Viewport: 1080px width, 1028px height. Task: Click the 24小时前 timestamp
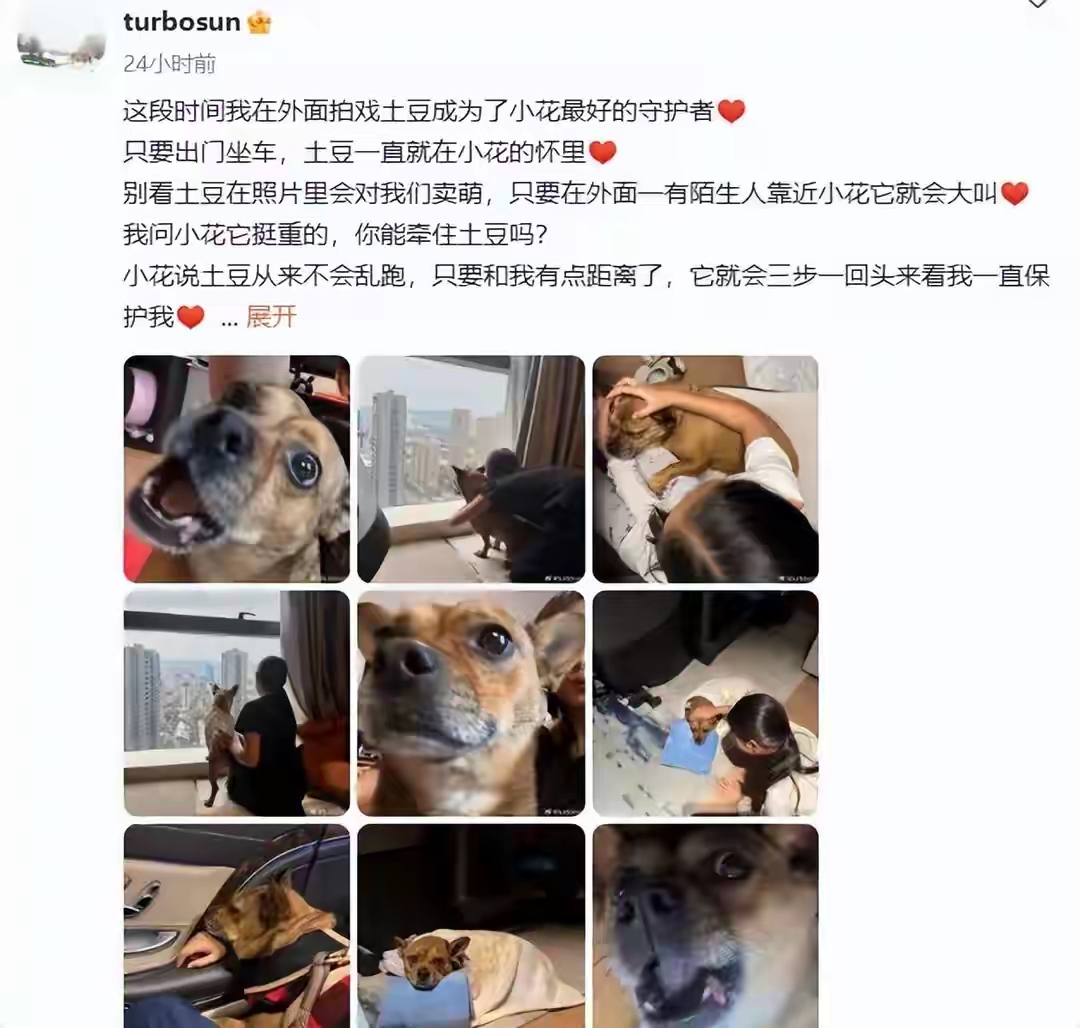pyautogui.click(x=169, y=64)
